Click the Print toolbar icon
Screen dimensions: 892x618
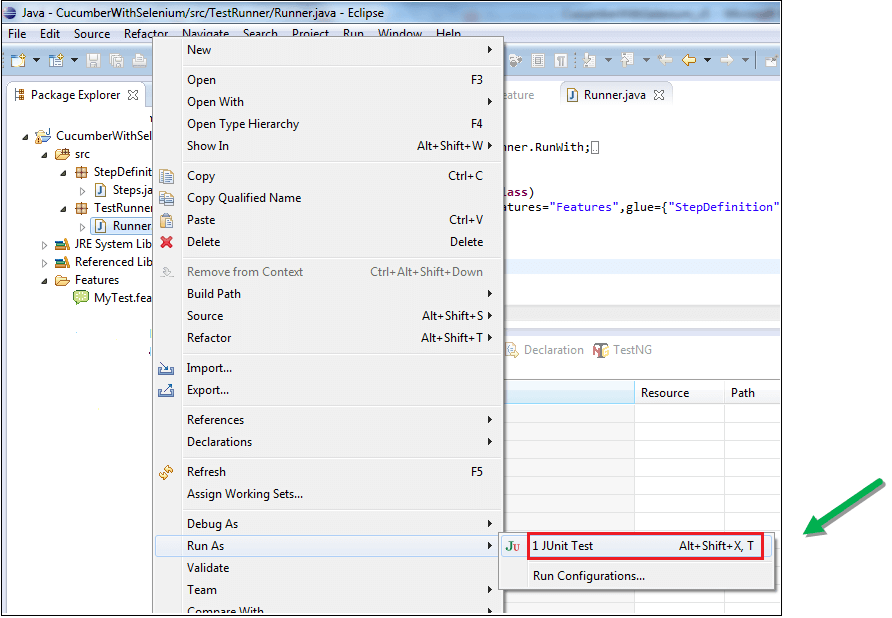137,60
